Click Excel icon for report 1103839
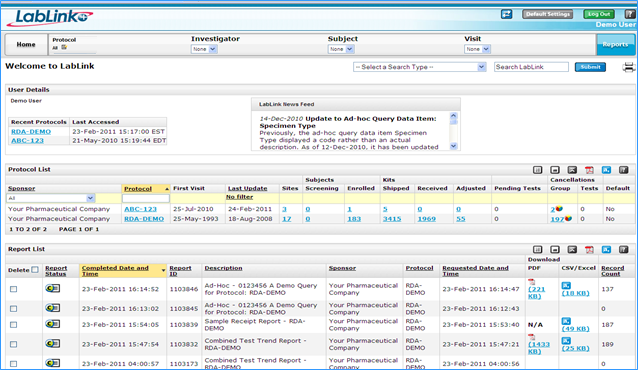Screen dimensions: 638x370 [x=566, y=321]
